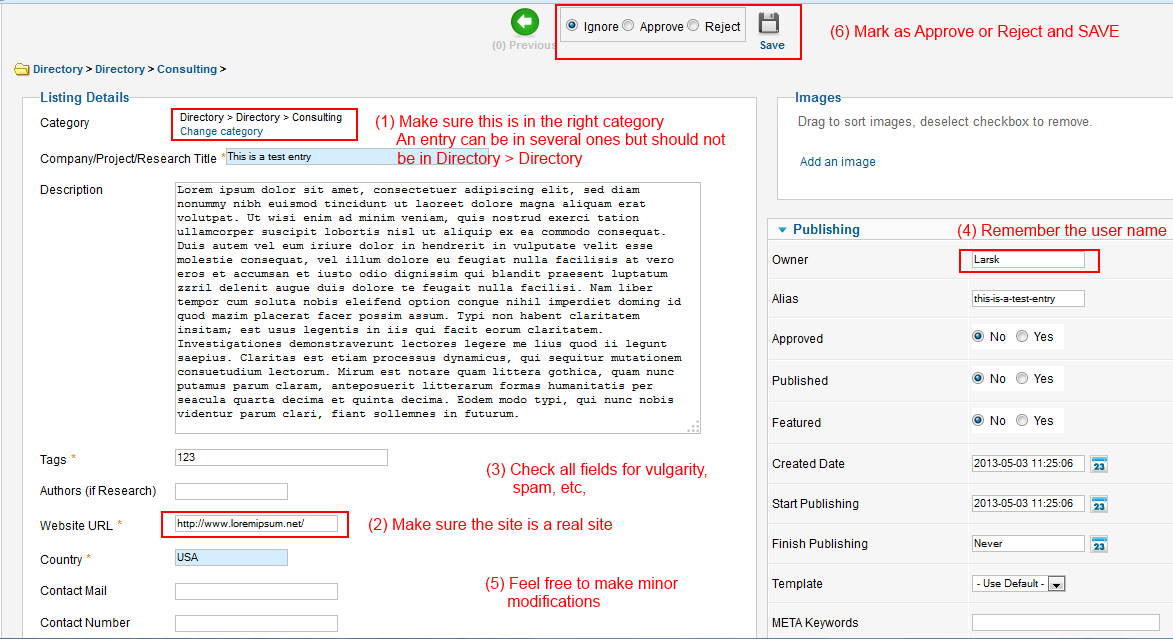Collapse the Publishing panel
Screen dimensions: 1173x639
782,230
